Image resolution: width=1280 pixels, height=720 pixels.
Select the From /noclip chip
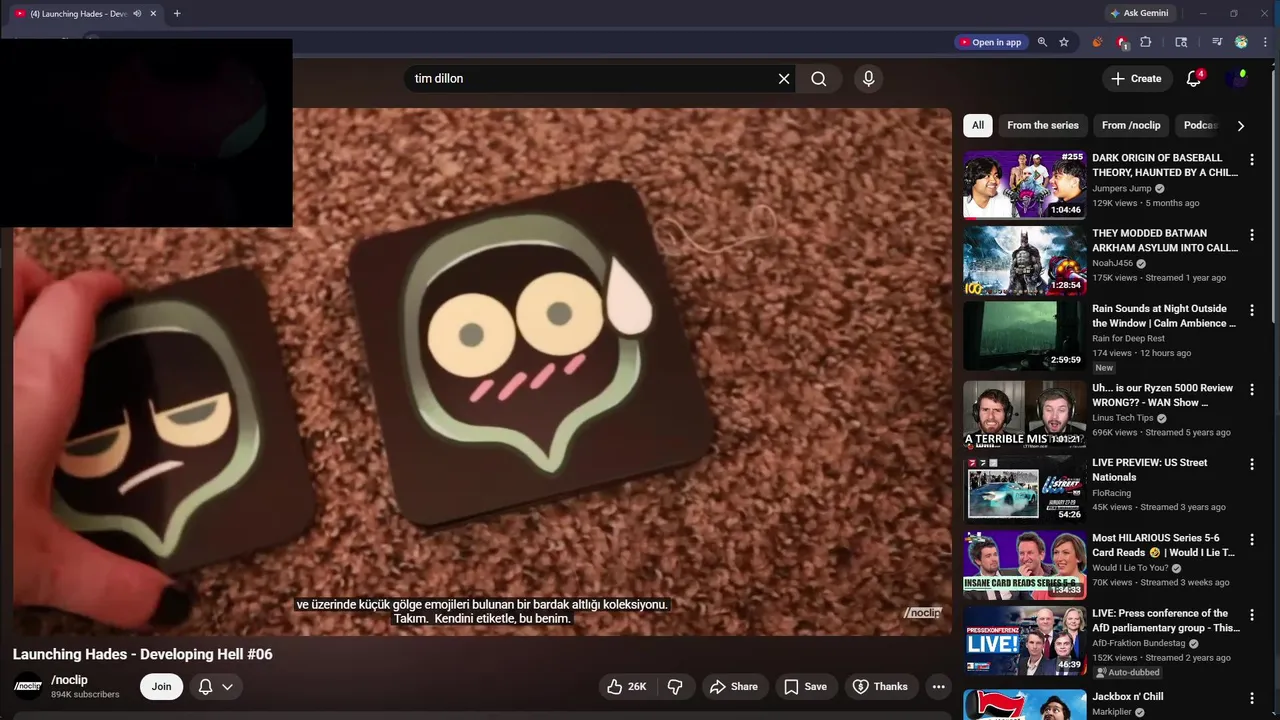click(x=1131, y=125)
